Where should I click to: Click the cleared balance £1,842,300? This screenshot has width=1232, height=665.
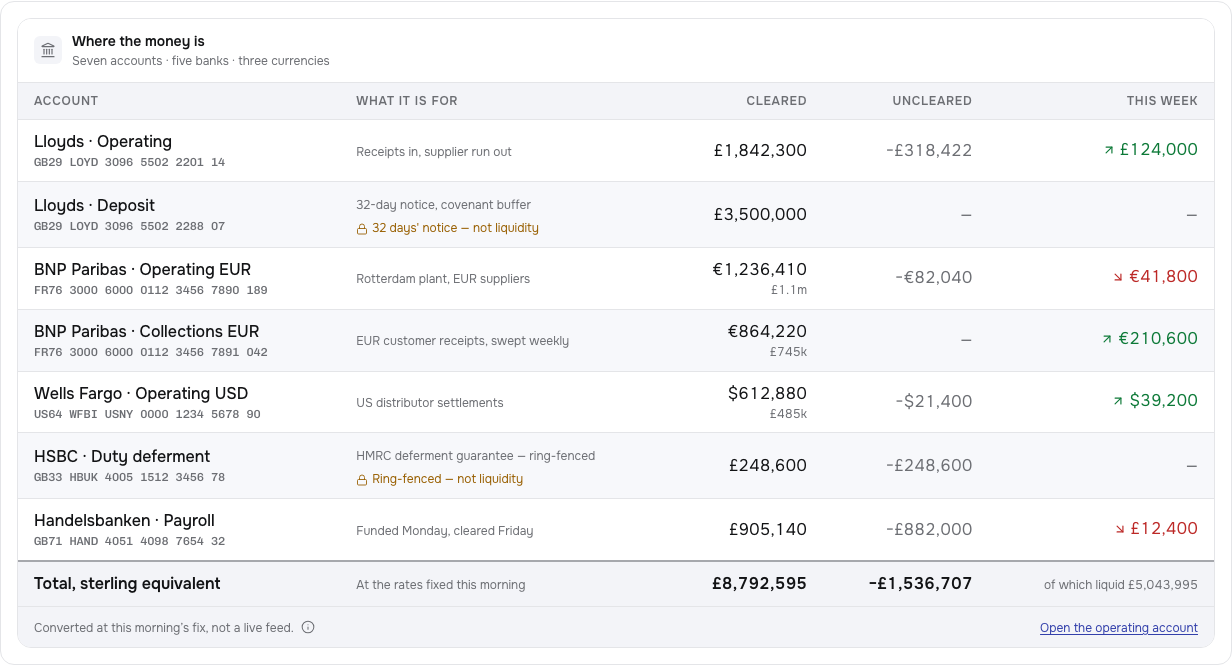[760, 151]
